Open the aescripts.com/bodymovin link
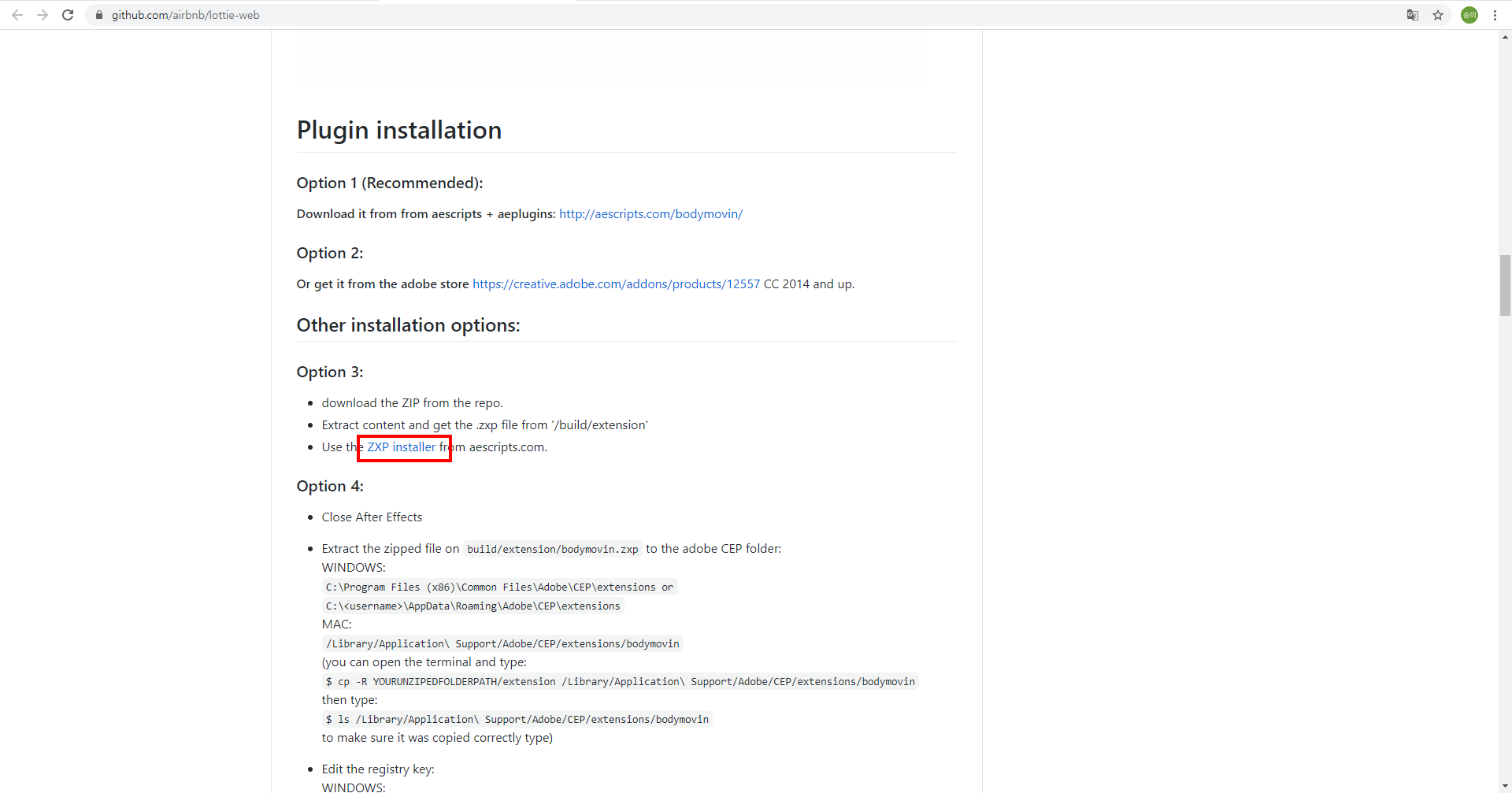Screen dimensions: 1512x793 pyautogui.click(x=650, y=213)
